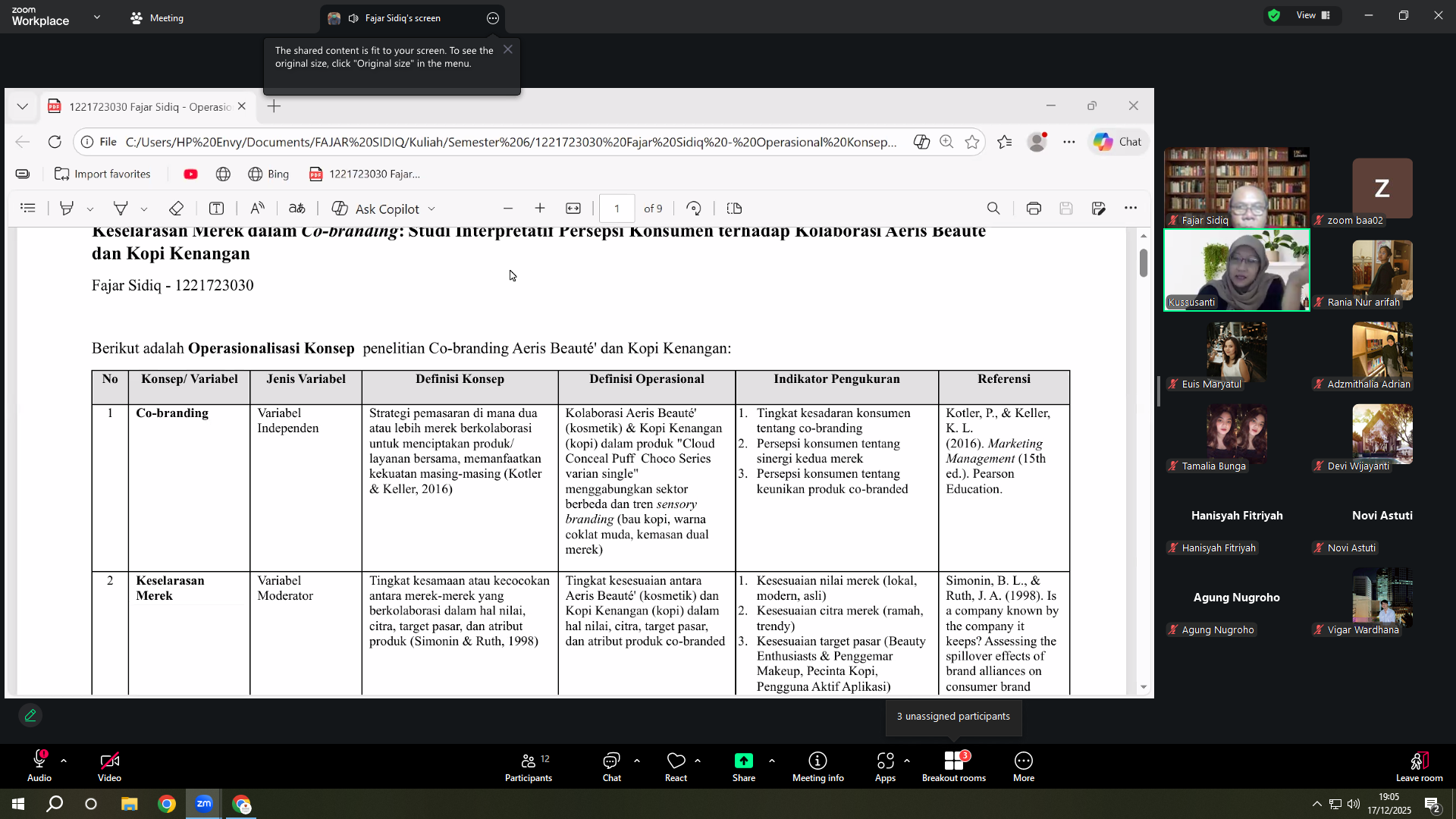Click the rotate page icon

[694, 209]
